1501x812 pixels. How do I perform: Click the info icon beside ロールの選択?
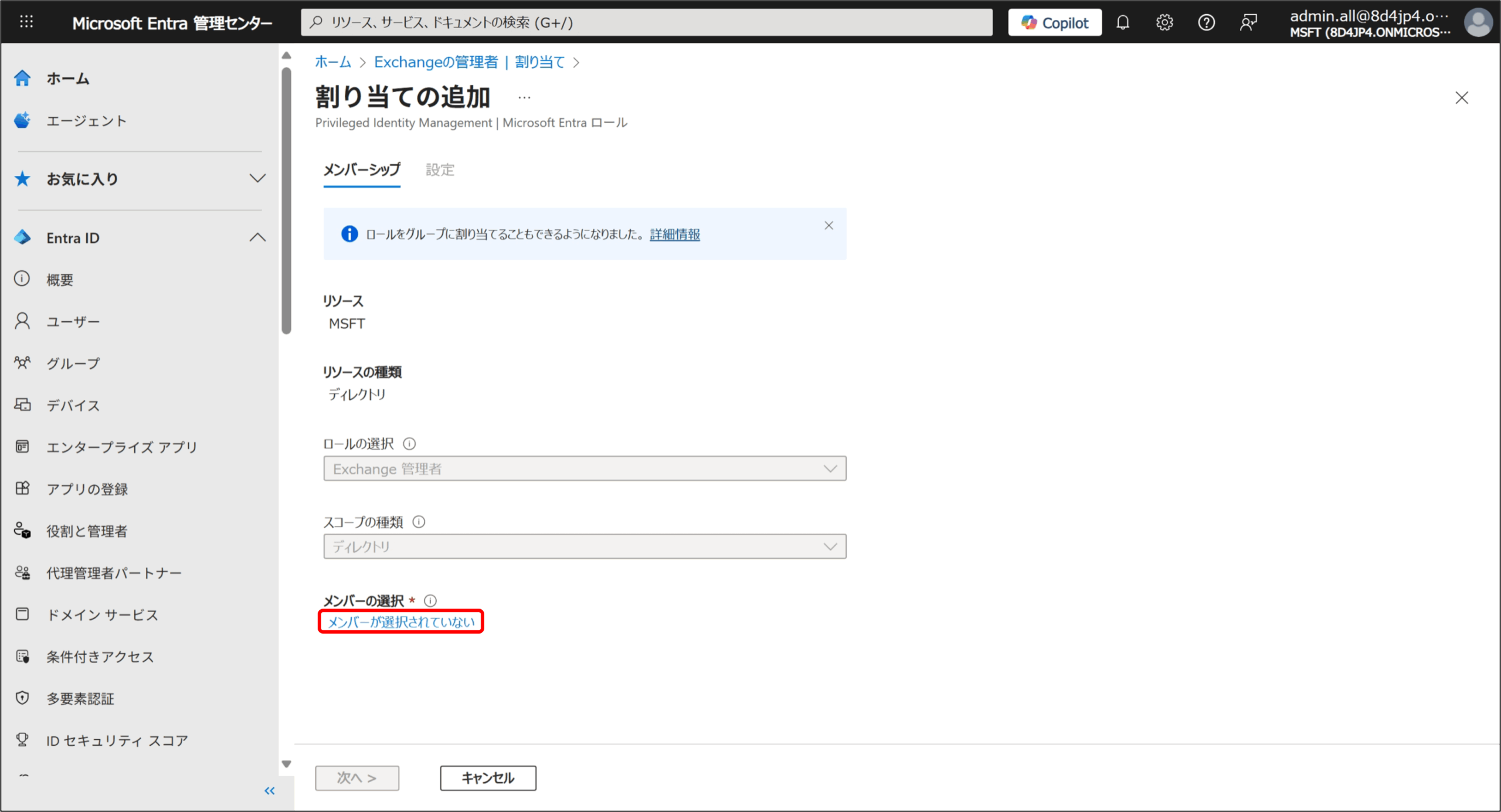pos(409,444)
